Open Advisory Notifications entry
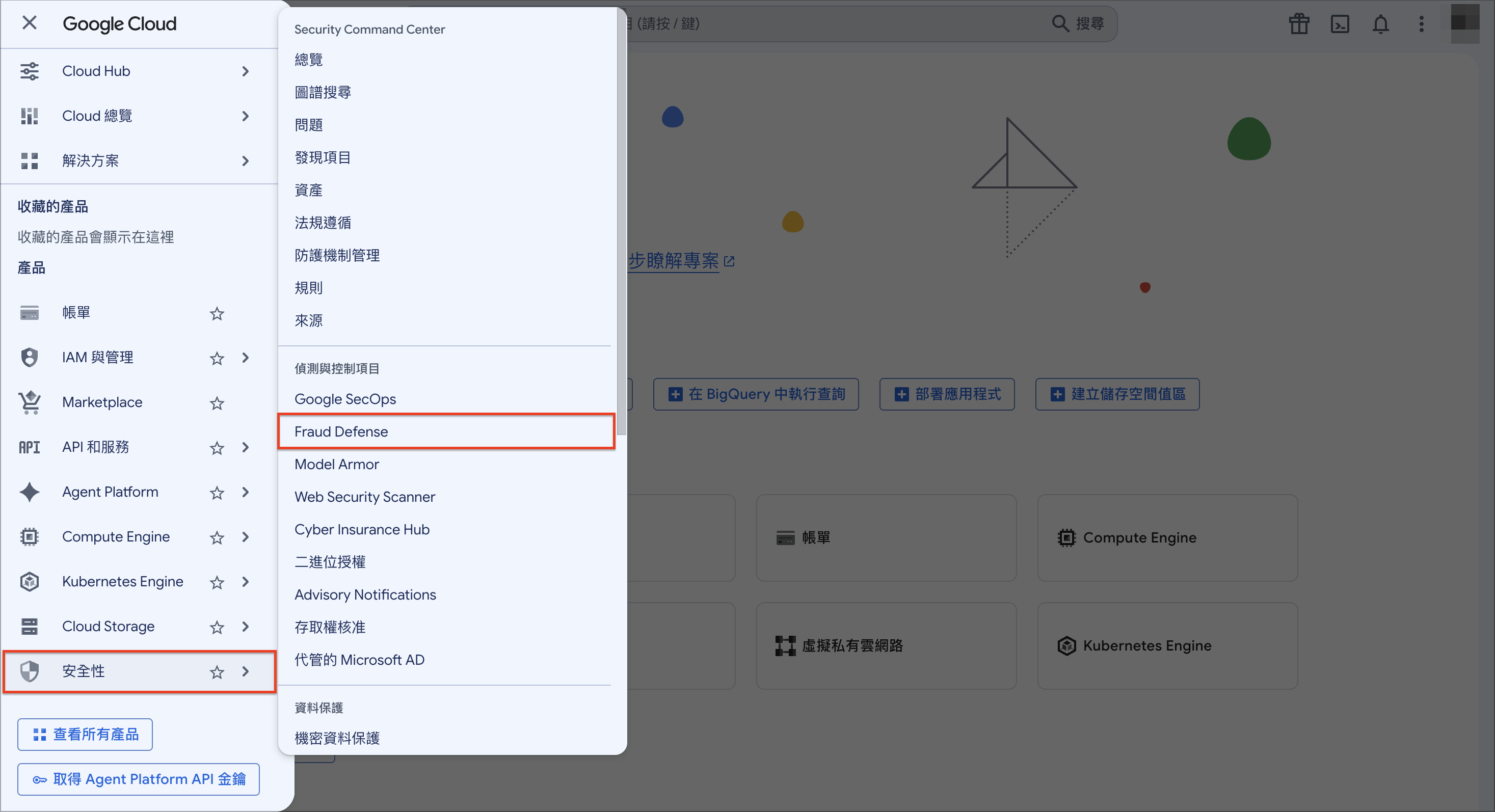Viewport: 1495px width, 812px height. pyautogui.click(x=446, y=594)
